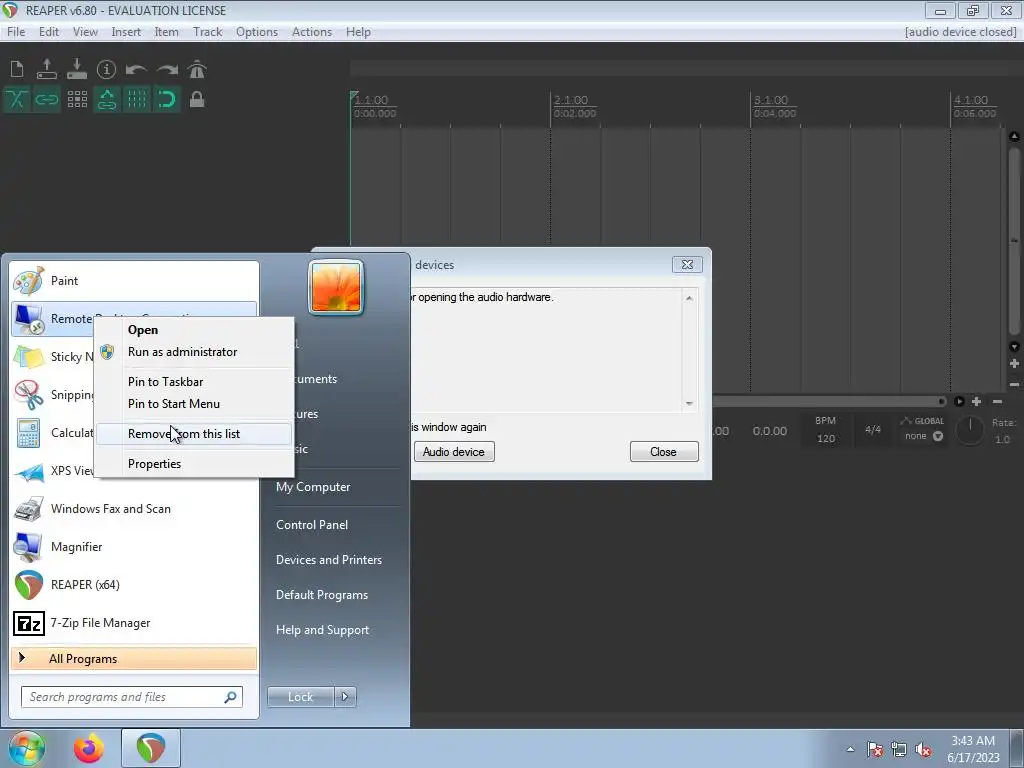Open Control Panel link

[x=312, y=525]
